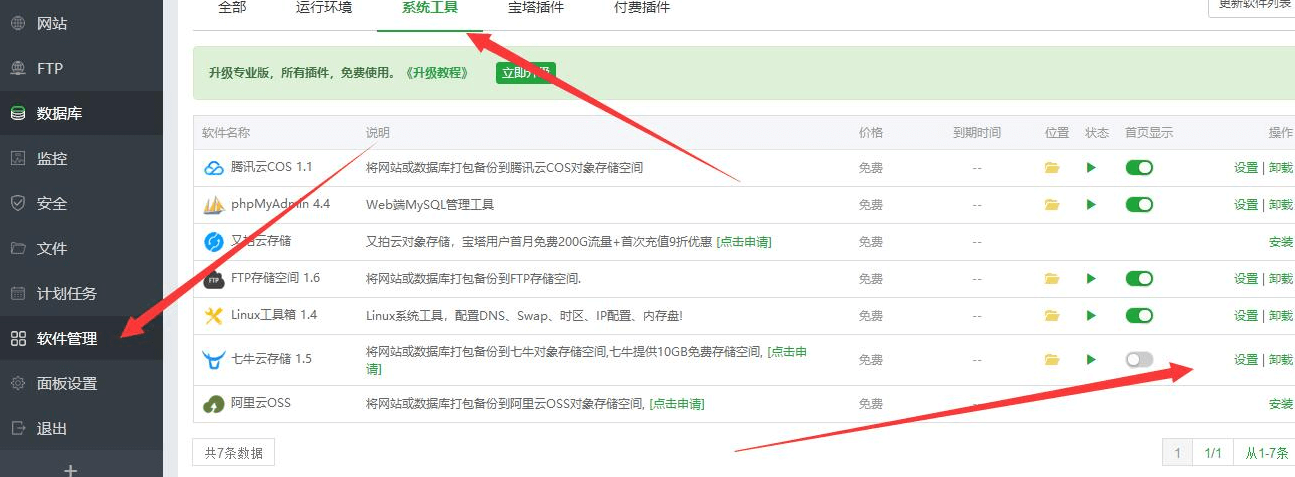1295x477 pixels.
Task: Open 设置 for 腾讯云COS
Action: (x=1246, y=168)
